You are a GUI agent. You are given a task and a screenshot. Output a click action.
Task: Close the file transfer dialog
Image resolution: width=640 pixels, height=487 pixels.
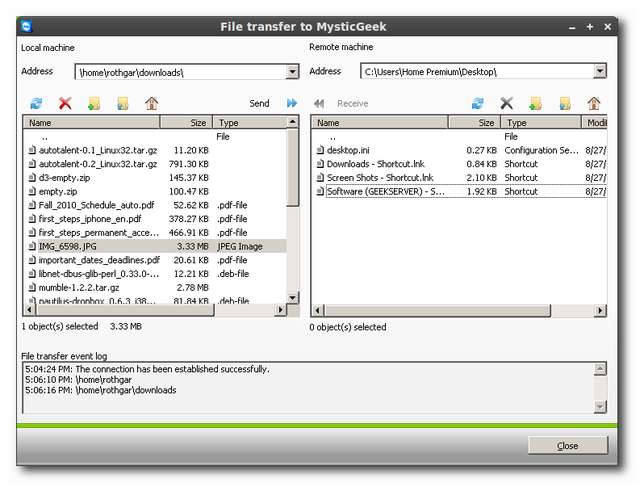tap(567, 446)
